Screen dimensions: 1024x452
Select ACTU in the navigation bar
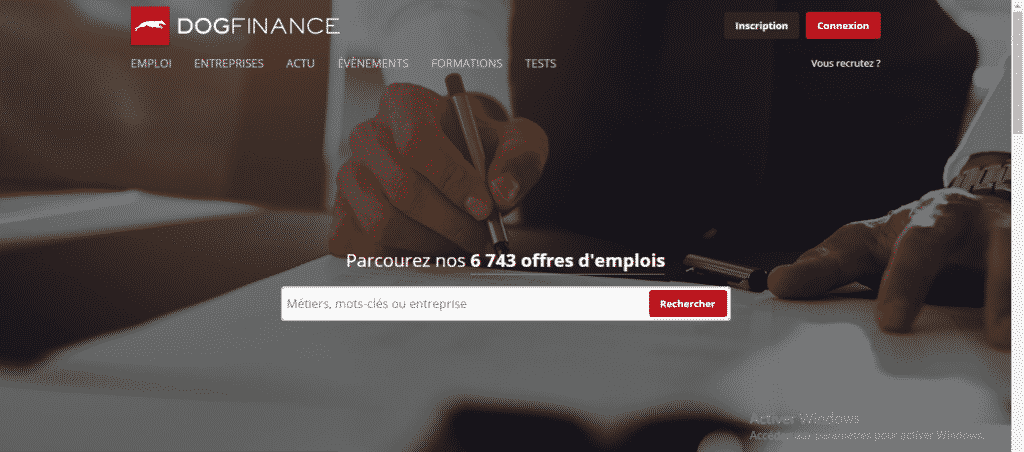[x=300, y=63]
